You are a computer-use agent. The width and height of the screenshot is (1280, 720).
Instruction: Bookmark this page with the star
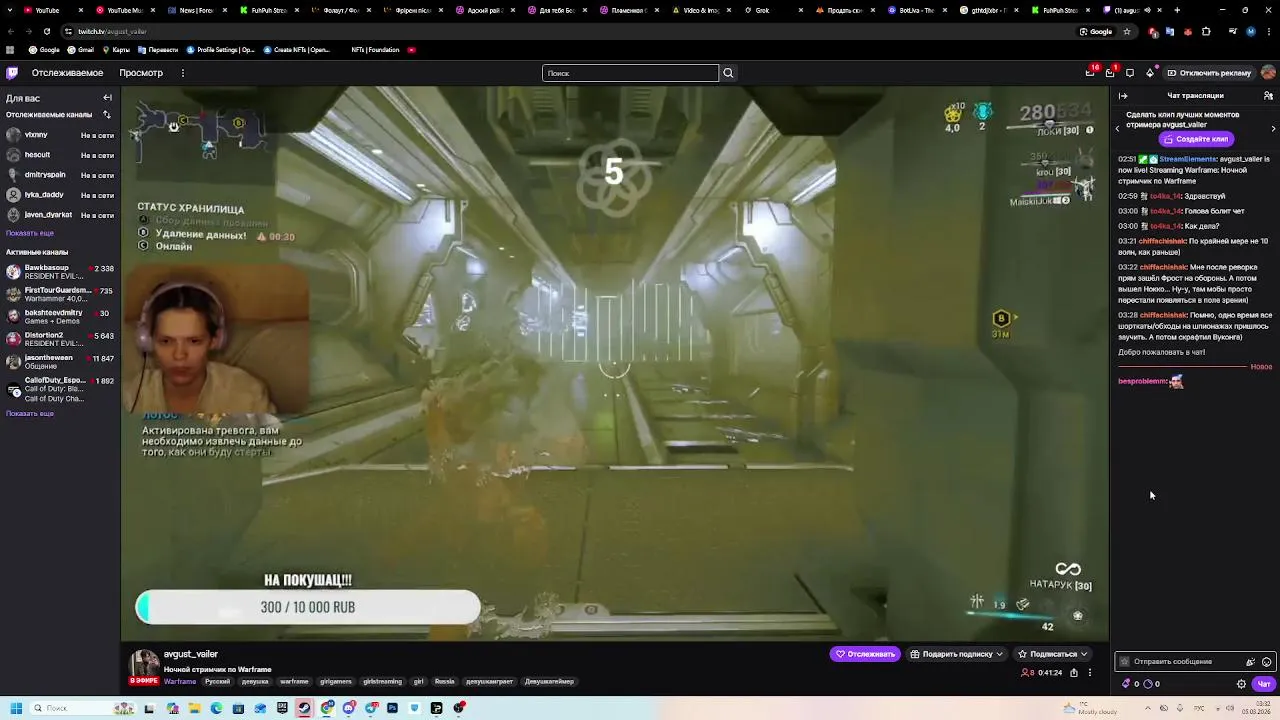coord(1127,31)
